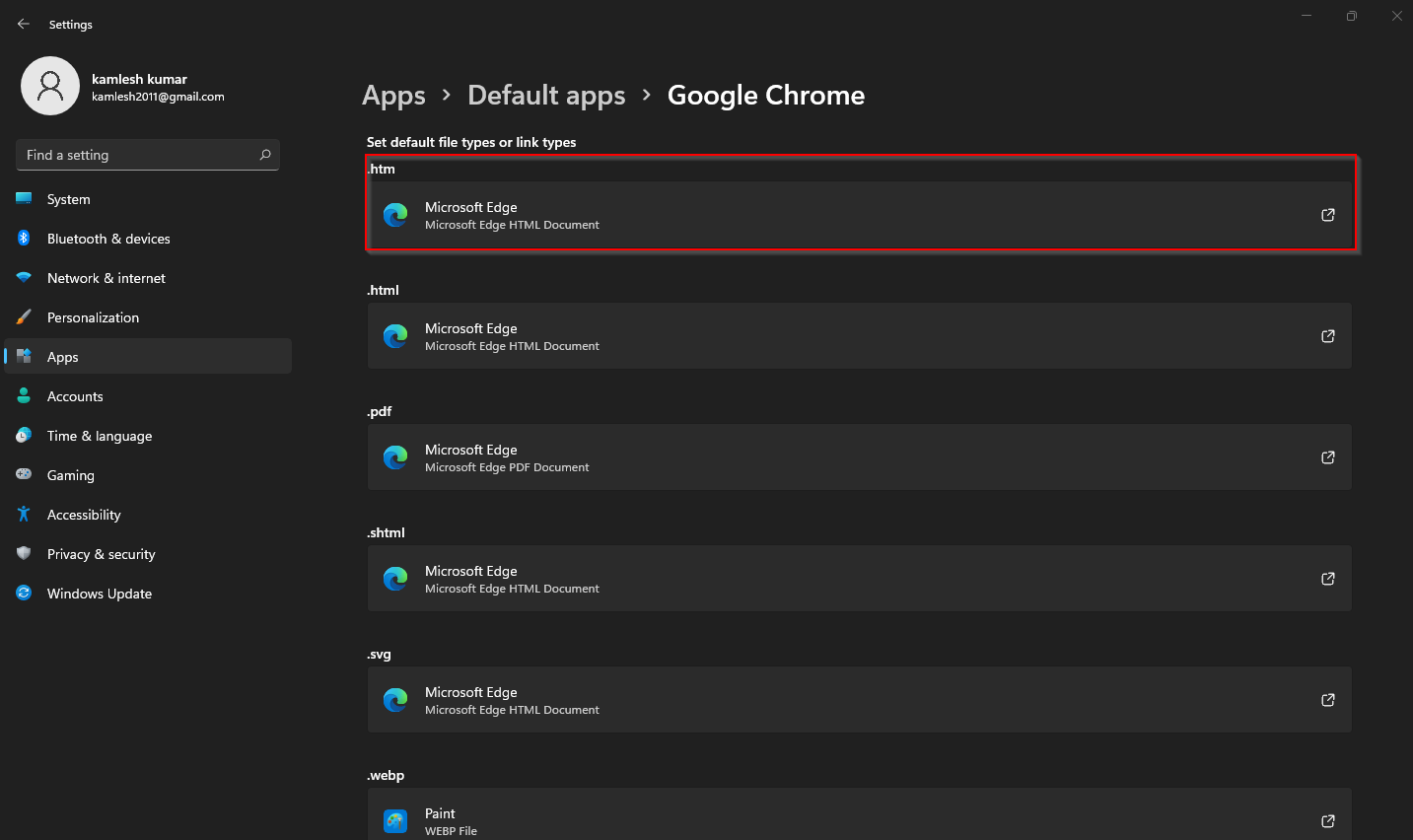This screenshot has width=1413, height=840.
Task: Change Paint default for .webp
Action: pos(860,814)
